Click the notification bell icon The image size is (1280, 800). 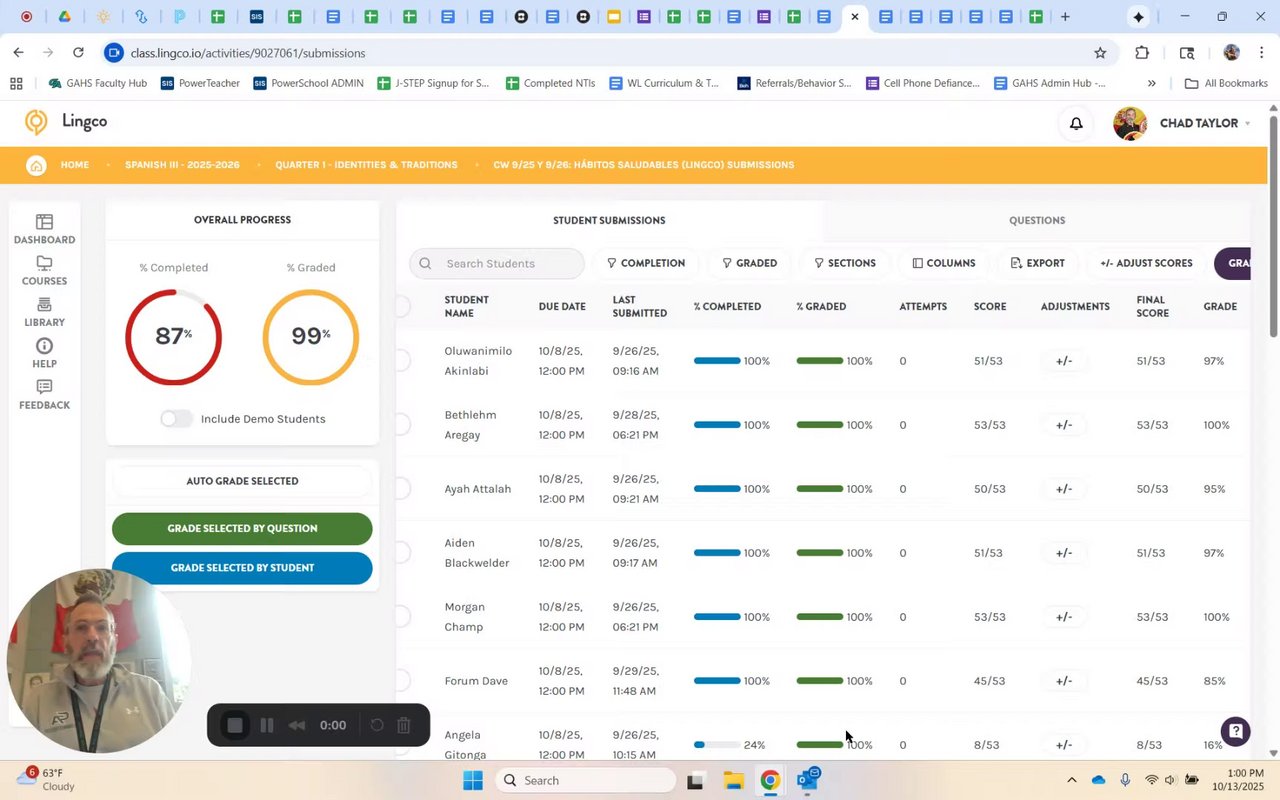pos(1076,123)
